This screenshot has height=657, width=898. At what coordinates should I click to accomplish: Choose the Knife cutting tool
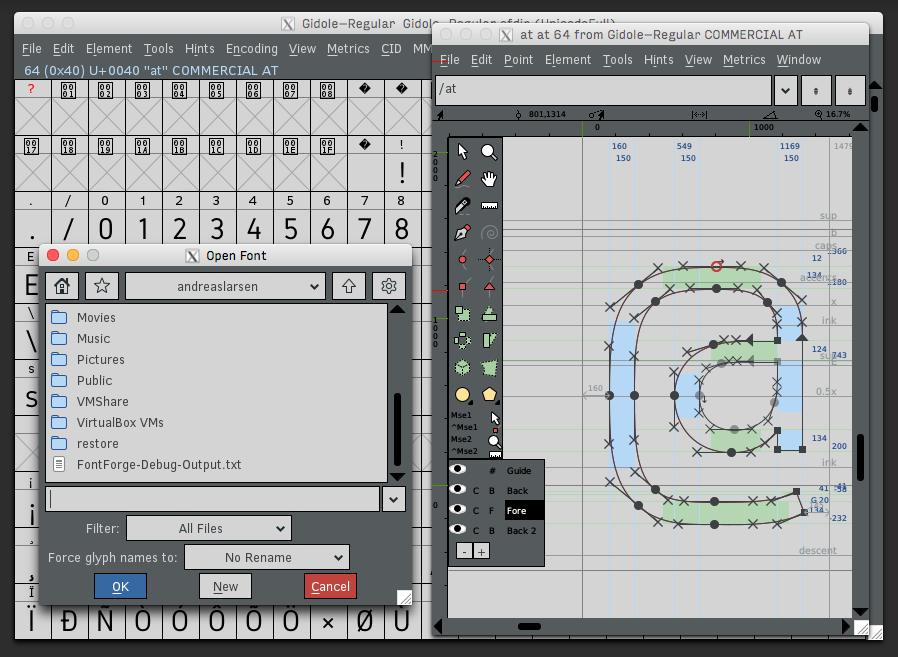coord(462,206)
